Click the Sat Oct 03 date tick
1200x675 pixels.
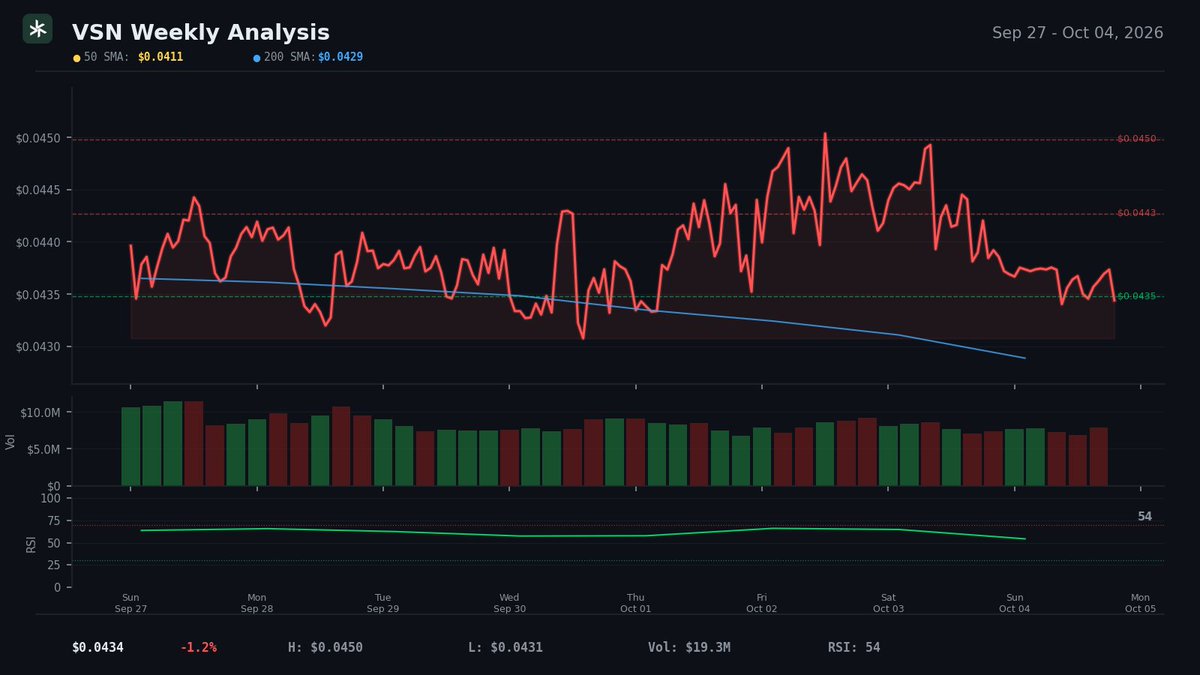pyautogui.click(x=888, y=603)
